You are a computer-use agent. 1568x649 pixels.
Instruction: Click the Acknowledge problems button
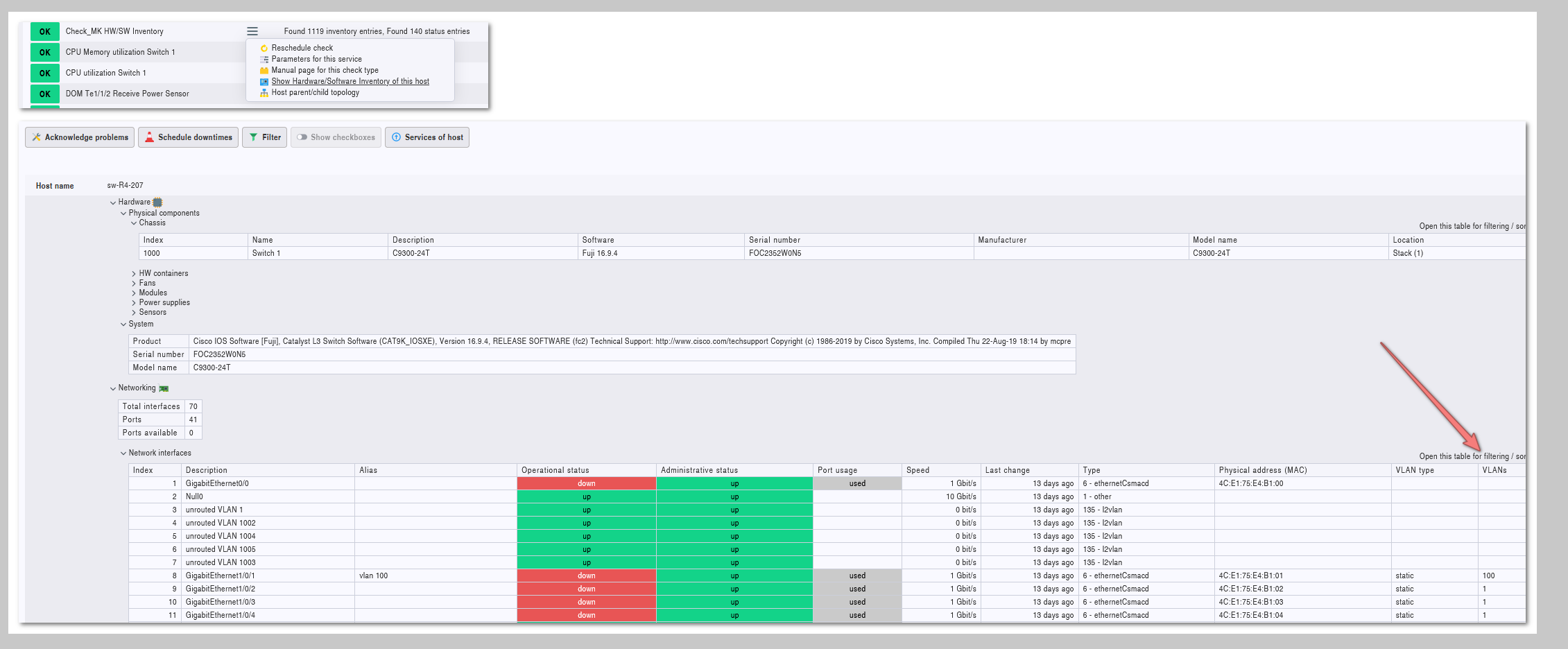pos(80,137)
